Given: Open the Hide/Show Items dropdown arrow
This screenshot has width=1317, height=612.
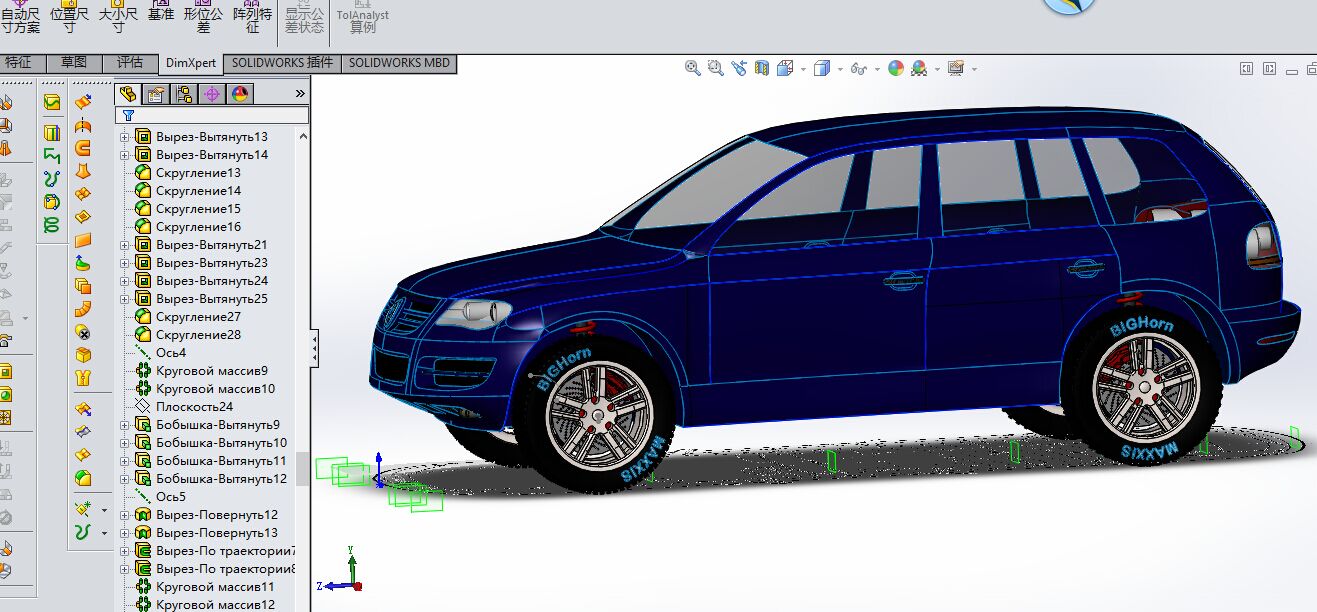Looking at the screenshot, I should [875, 69].
